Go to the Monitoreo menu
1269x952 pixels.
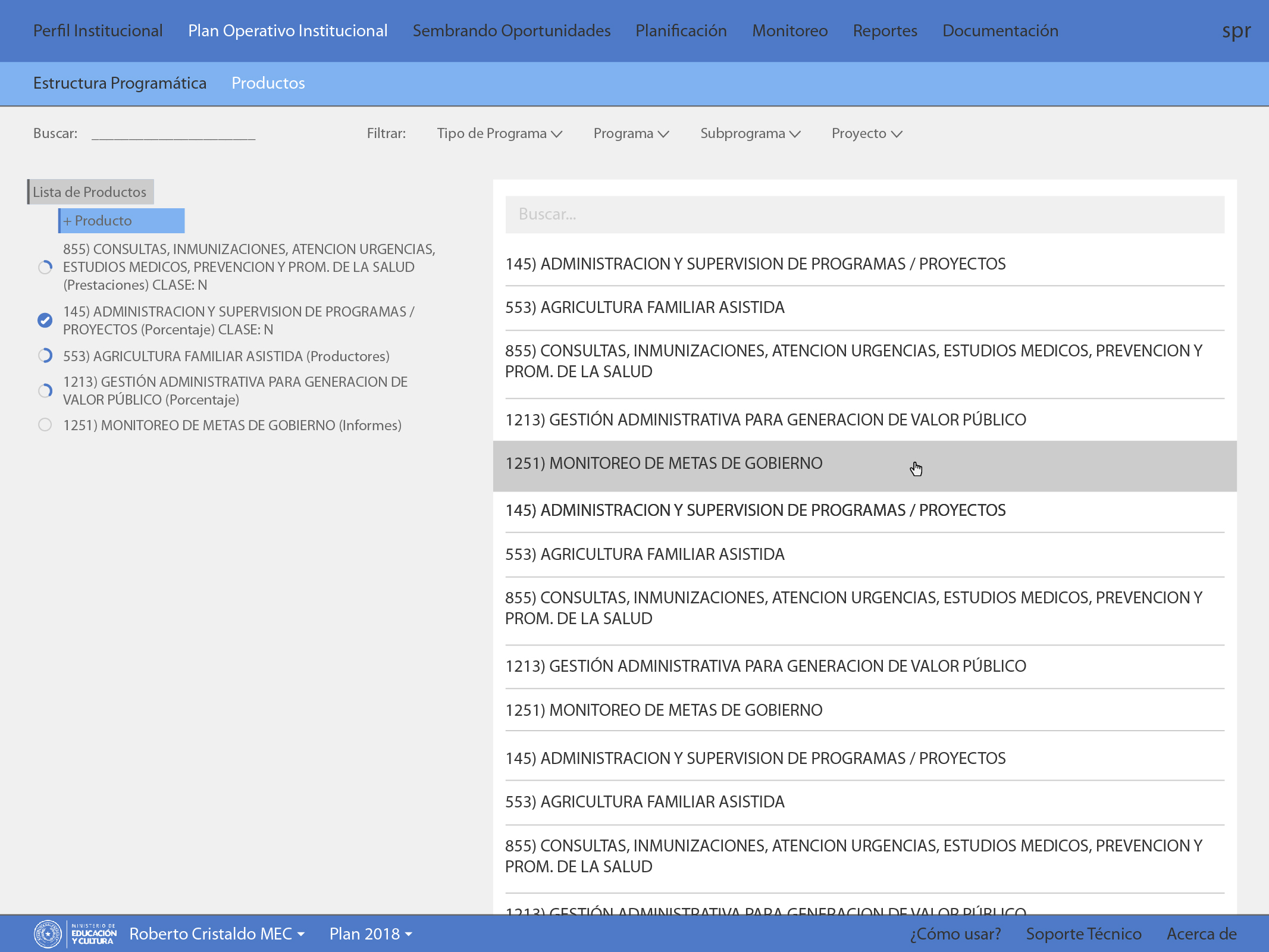tap(789, 31)
